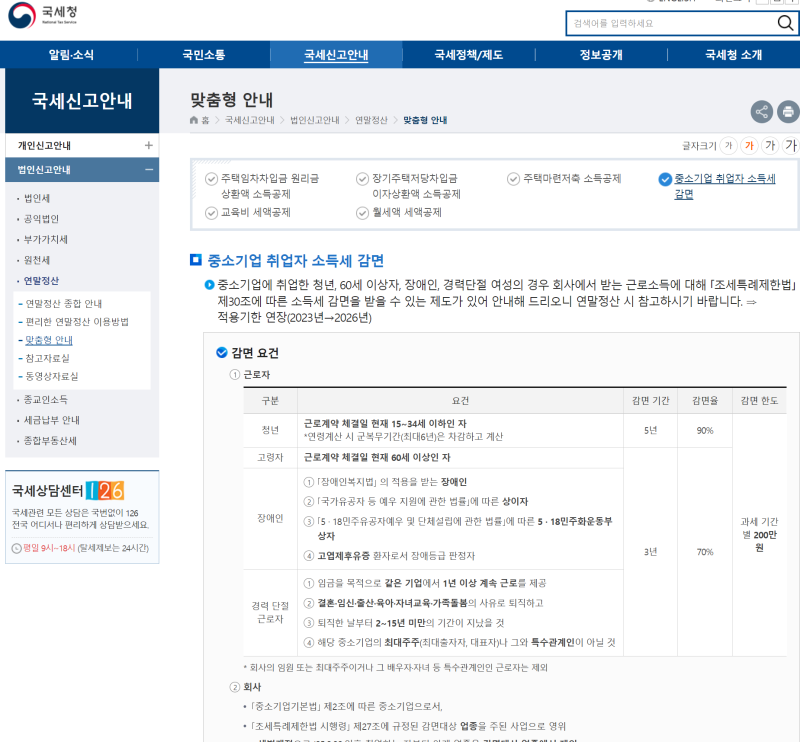Click the National Tax Service logo
Screen dimensions: 800x742
click(43, 15)
